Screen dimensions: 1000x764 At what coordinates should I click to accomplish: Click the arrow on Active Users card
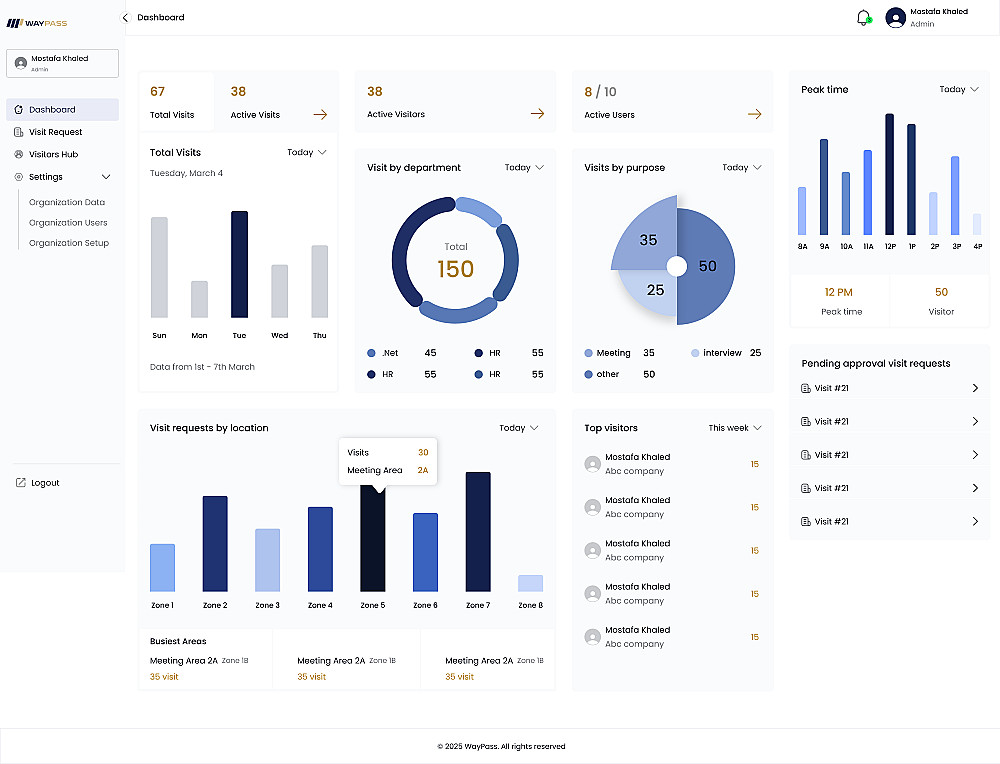[754, 114]
